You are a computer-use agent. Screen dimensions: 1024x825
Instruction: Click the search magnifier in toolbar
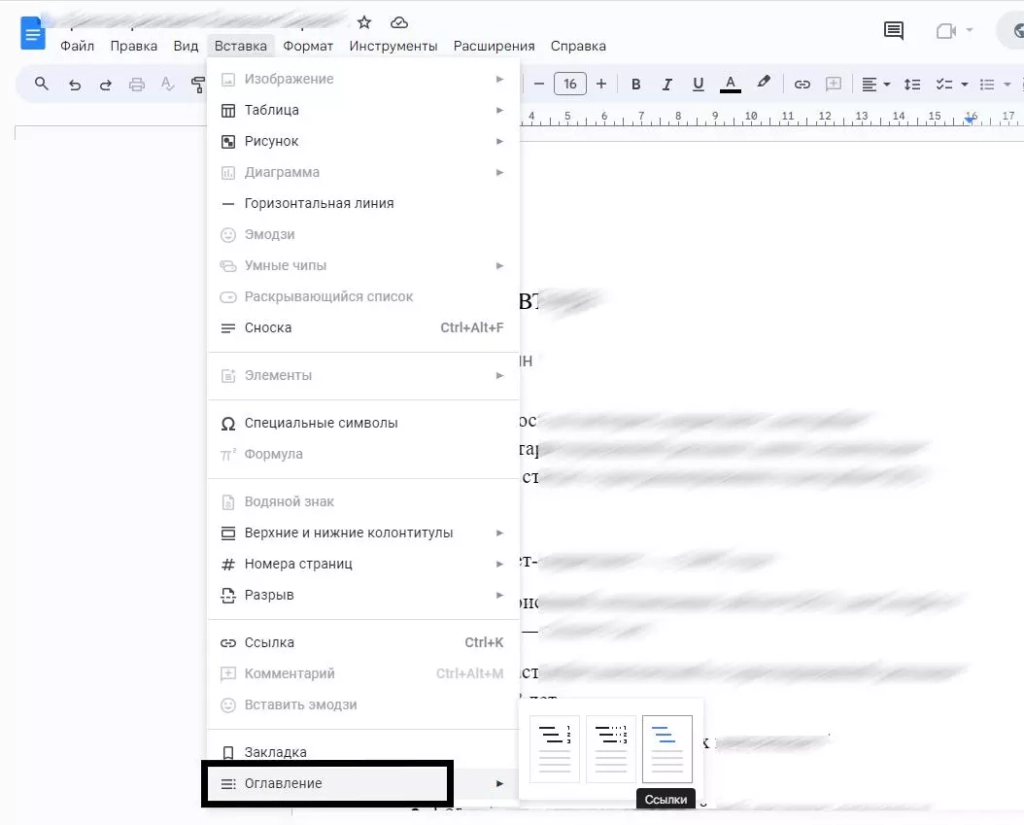[x=41, y=84]
